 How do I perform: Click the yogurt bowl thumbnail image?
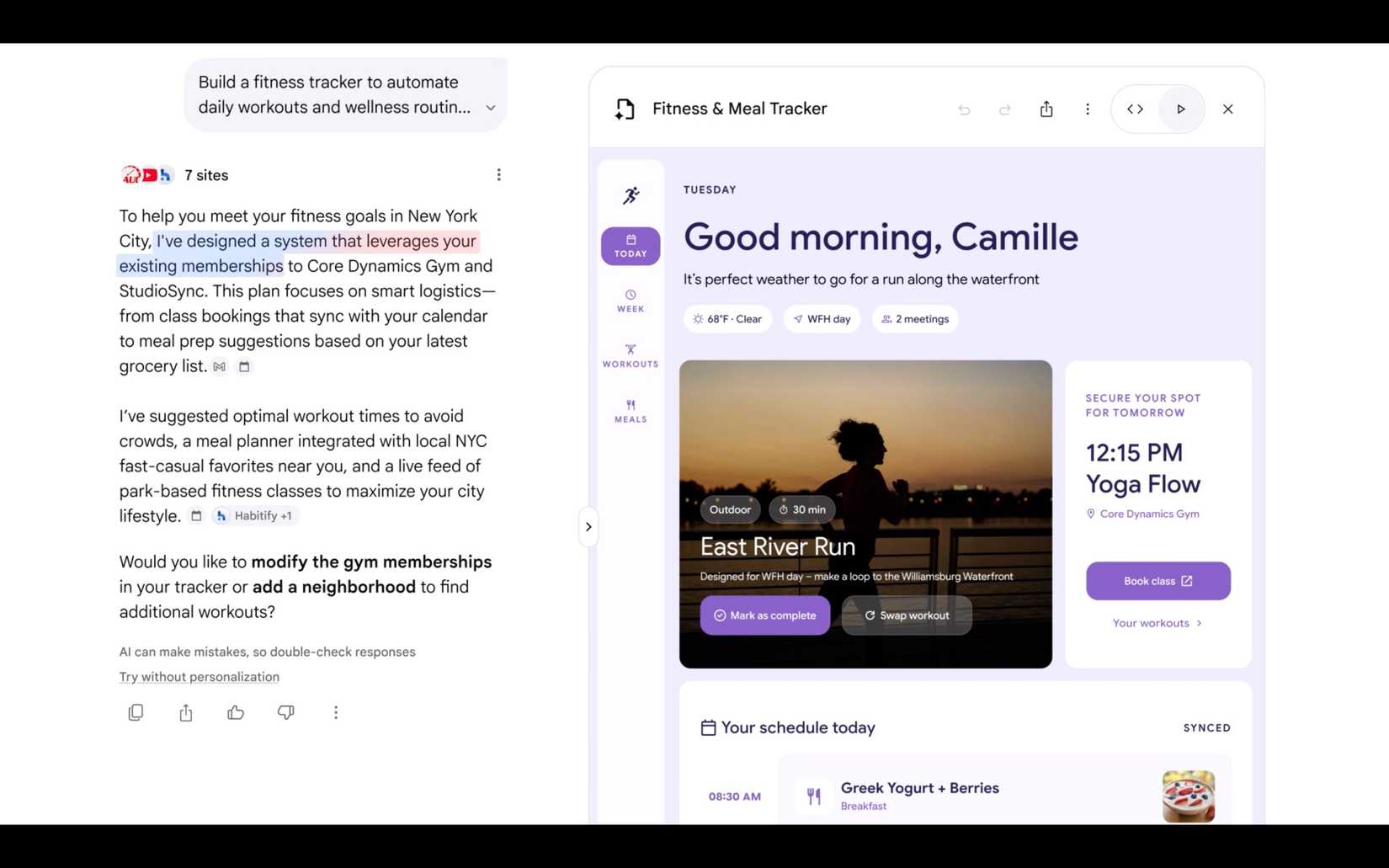(1189, 796)
